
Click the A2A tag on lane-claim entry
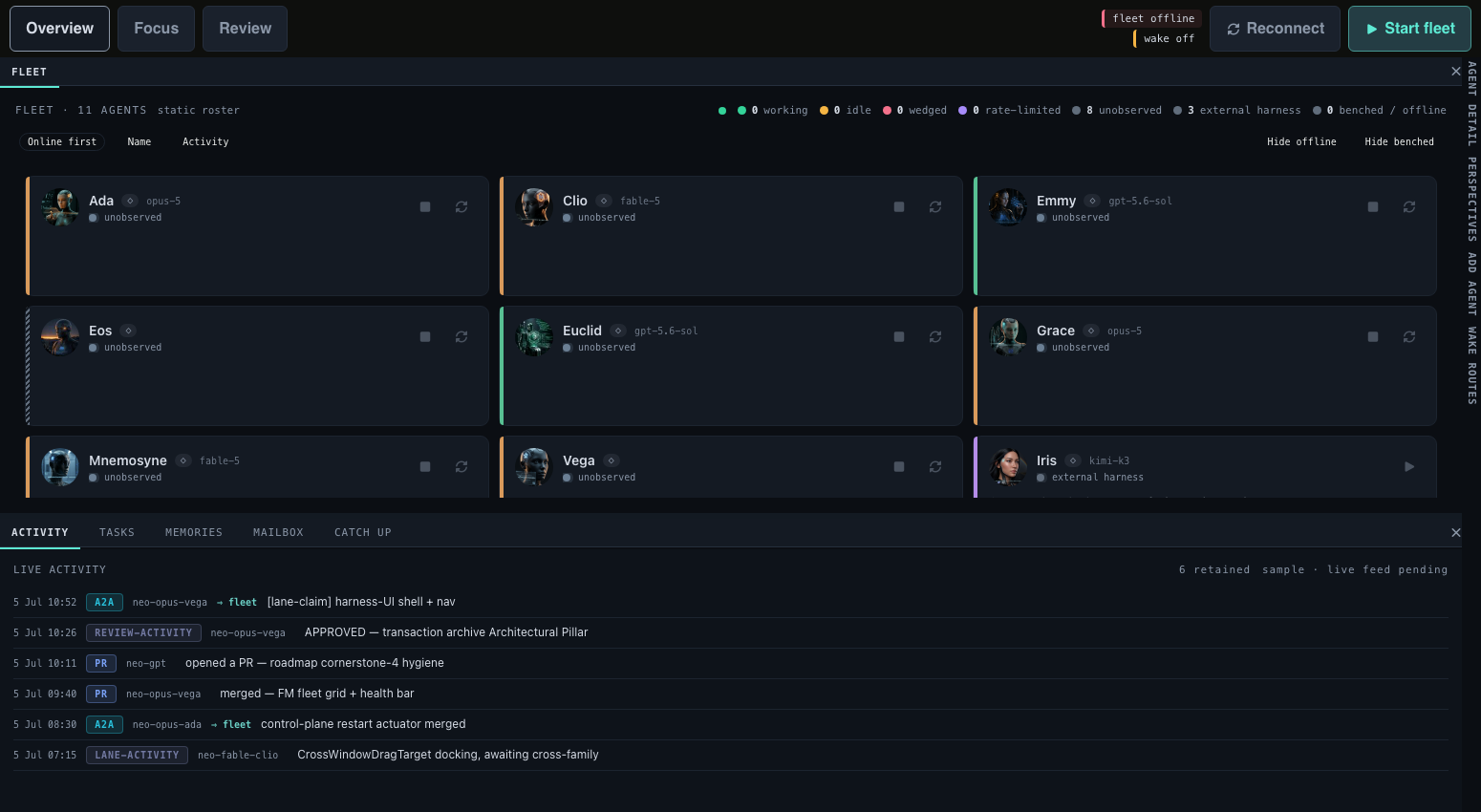[104, 602]
